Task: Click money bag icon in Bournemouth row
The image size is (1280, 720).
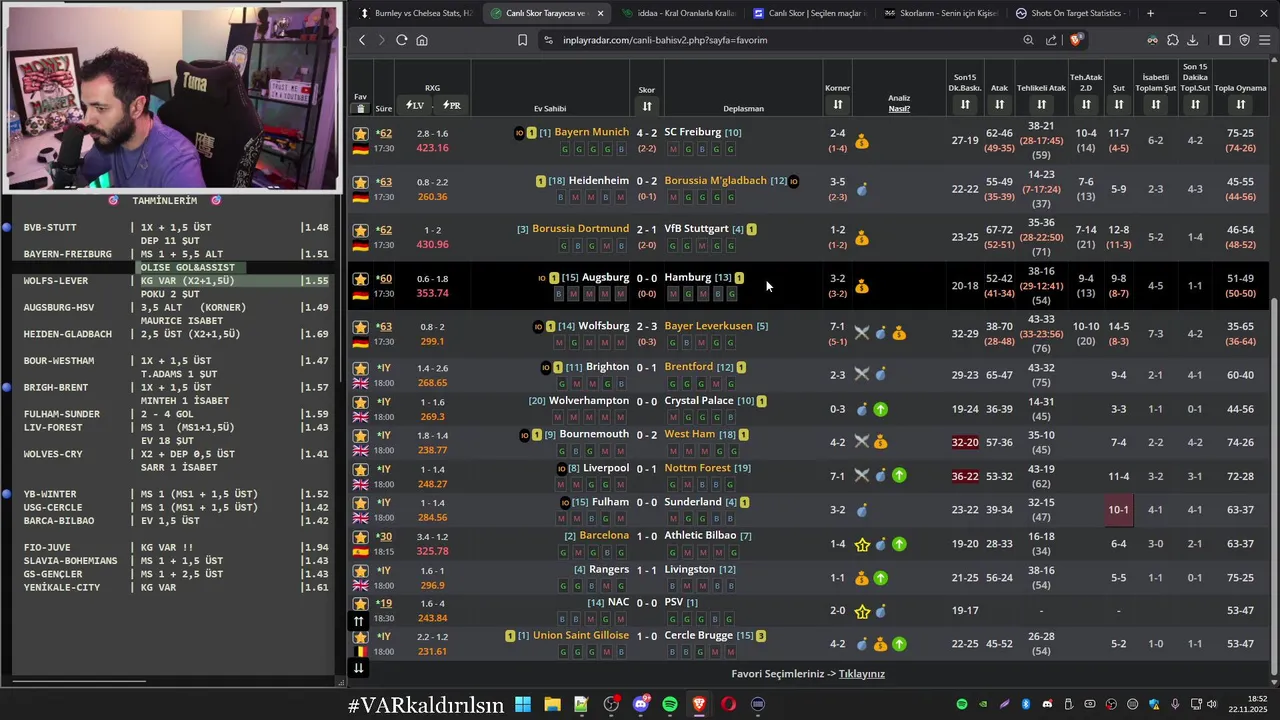Action: pyautogui.click(x=881, y=442)
